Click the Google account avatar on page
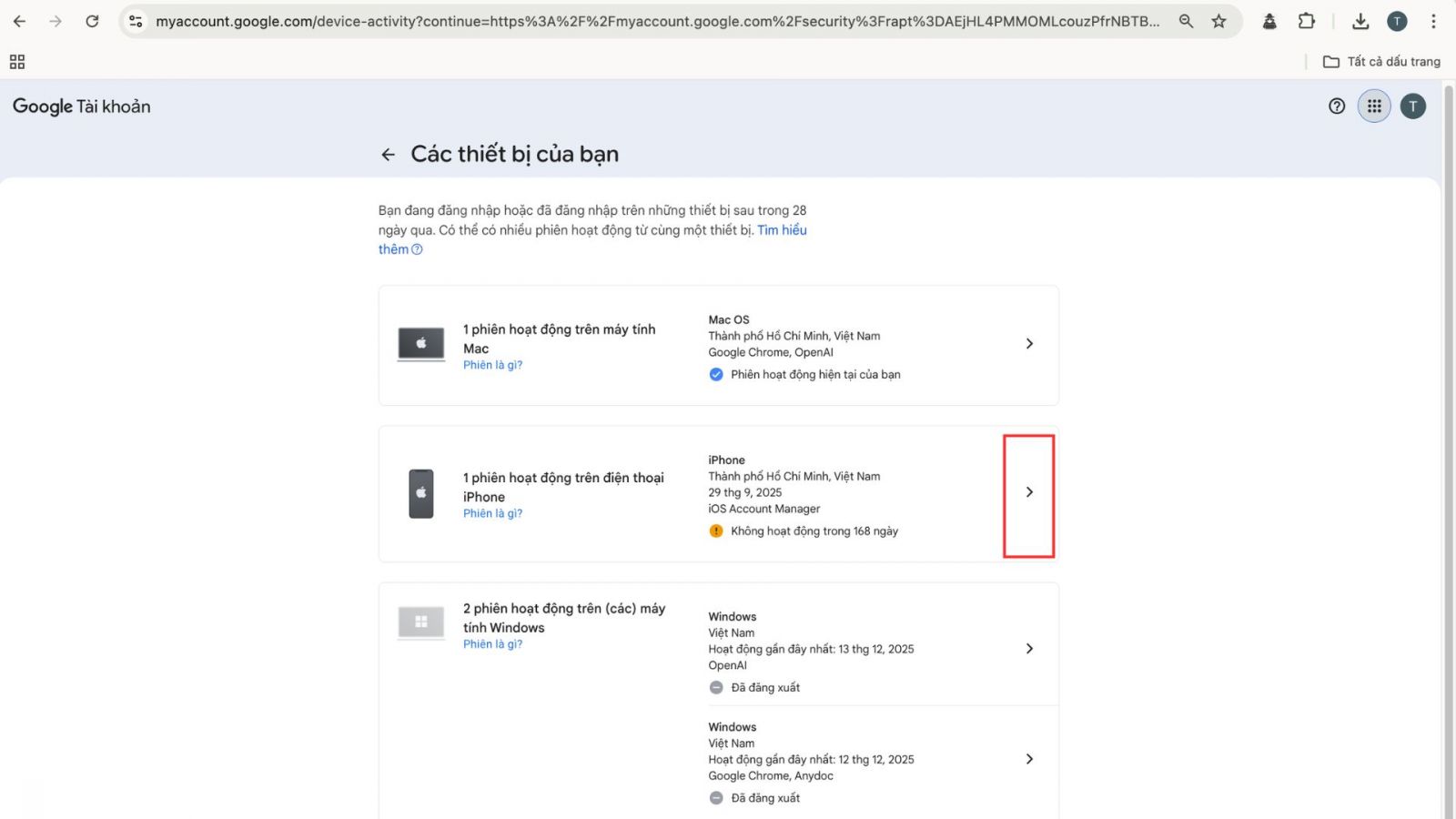 click(1412, 106)
